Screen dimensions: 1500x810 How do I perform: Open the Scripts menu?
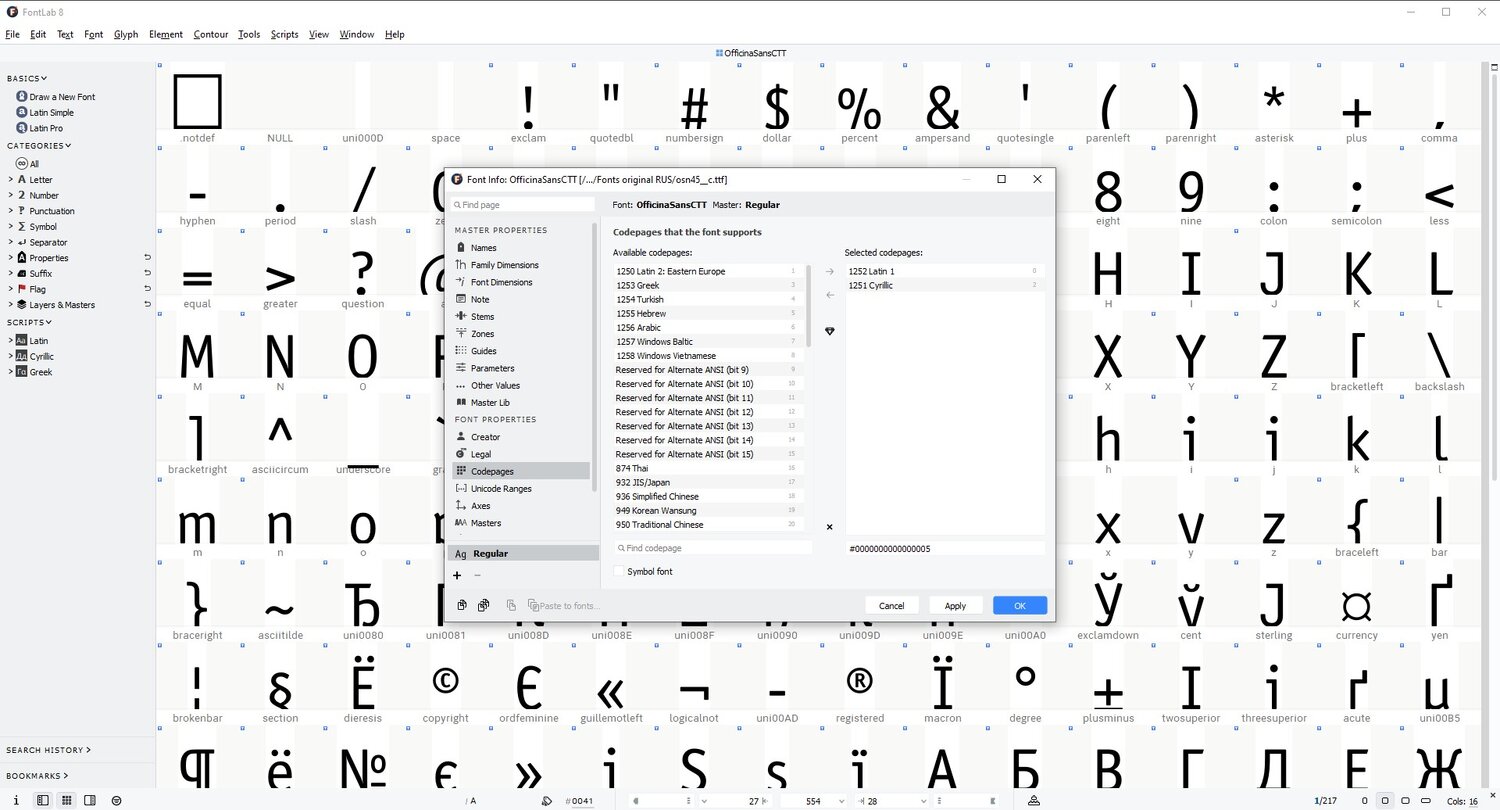(285, 34)
